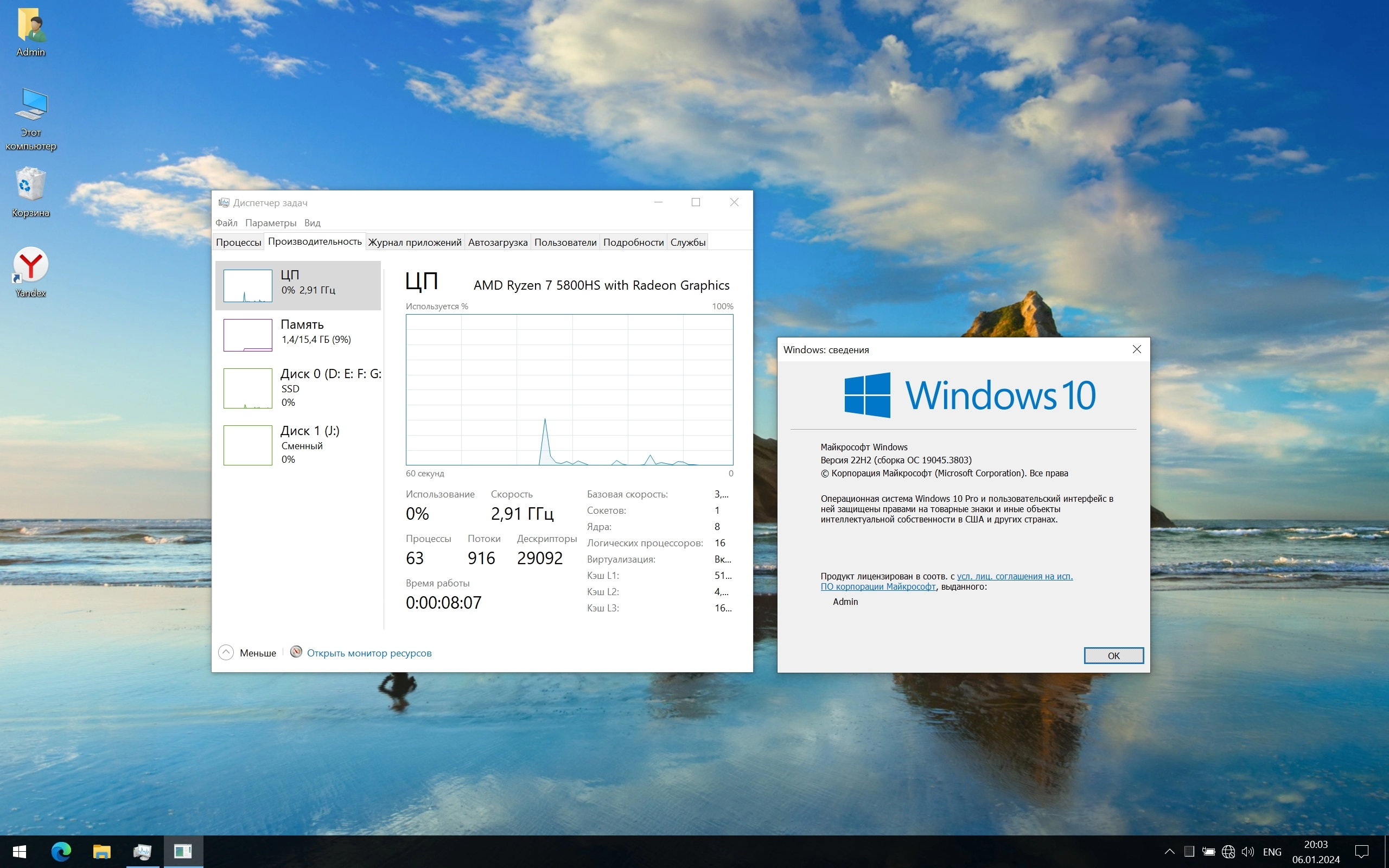The width and height of the screenshot is (1389, 868).
Task: Collapse Task Manager with 'Меньше' chevron
Action: (226, 653)
